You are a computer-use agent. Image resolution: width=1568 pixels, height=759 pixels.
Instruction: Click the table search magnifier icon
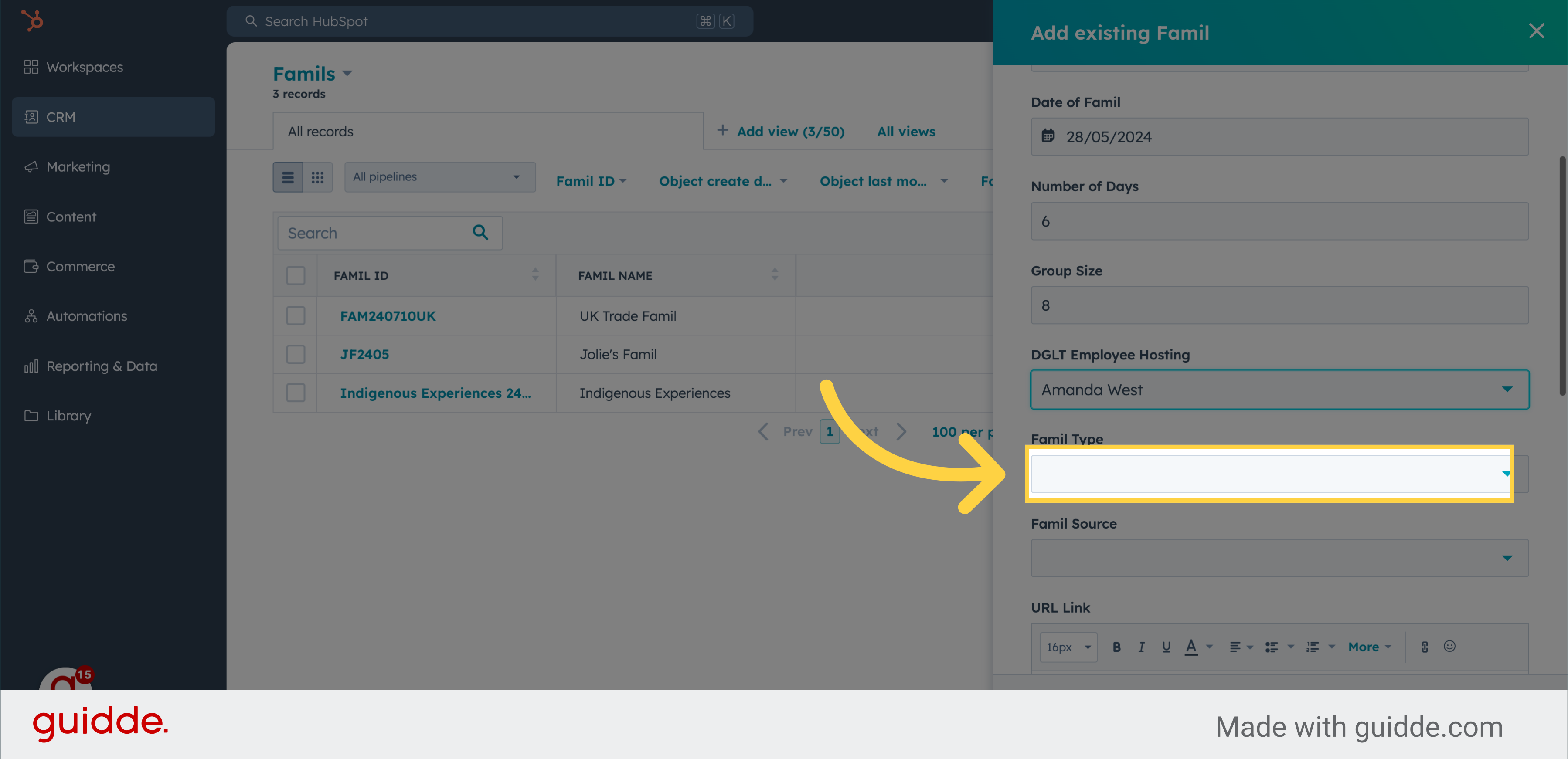tap(480, 233)
